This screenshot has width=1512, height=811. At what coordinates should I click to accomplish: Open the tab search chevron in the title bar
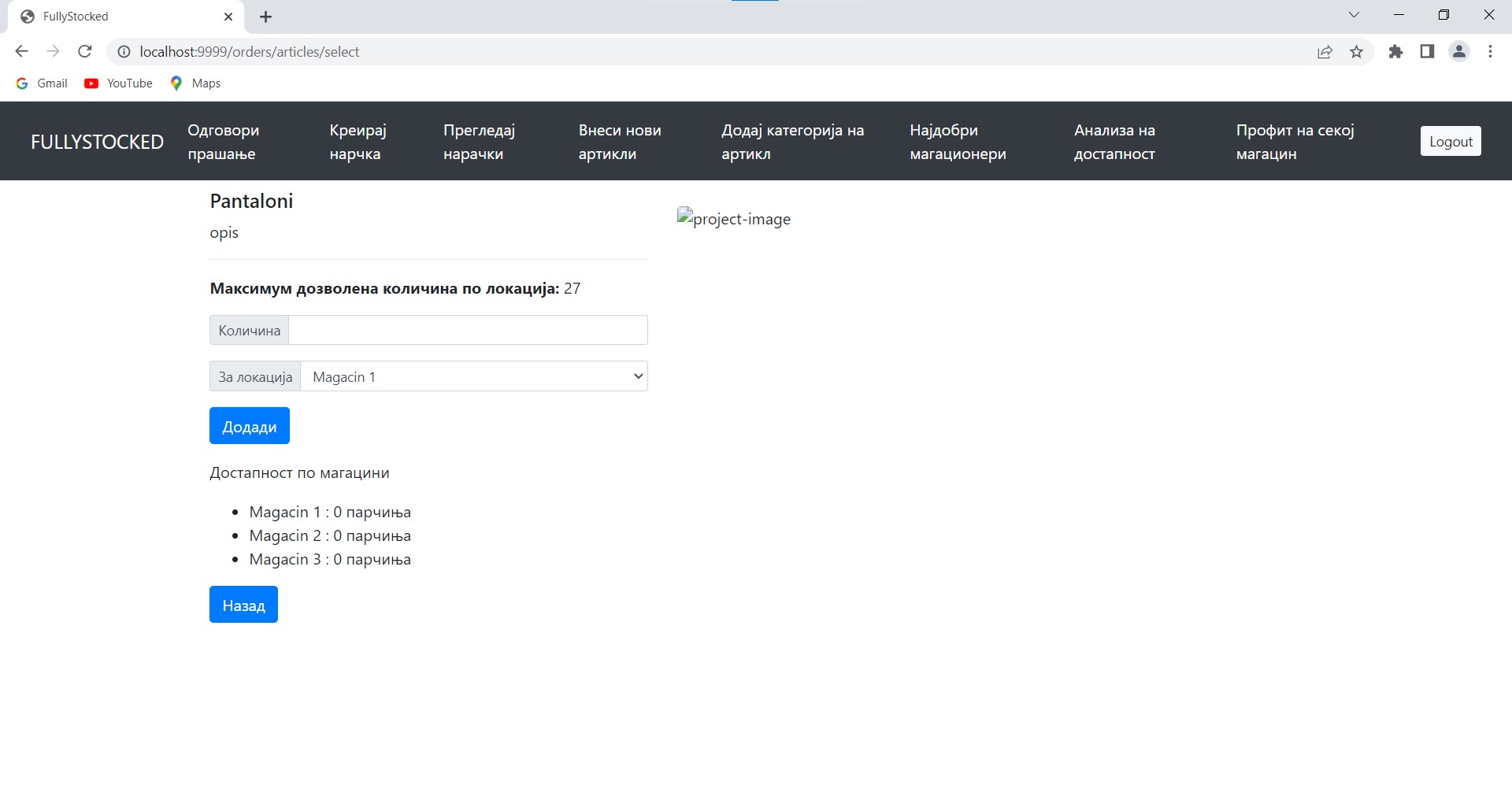pos(1354,15)
